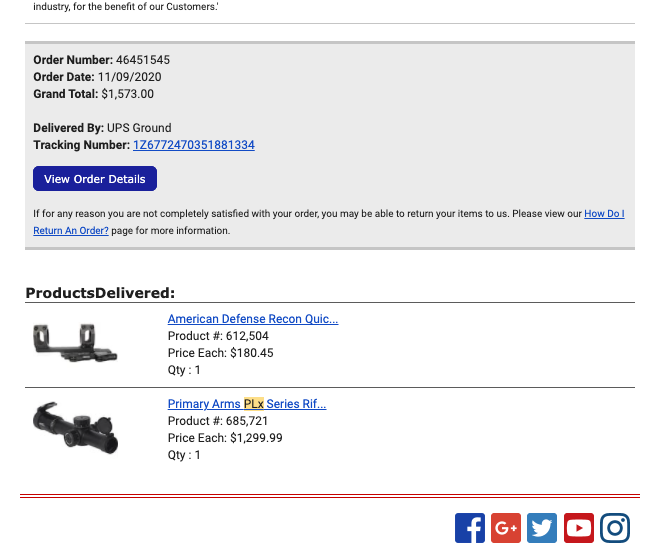Open Primary Arms PLx Series product link

[x=247, y=404]
